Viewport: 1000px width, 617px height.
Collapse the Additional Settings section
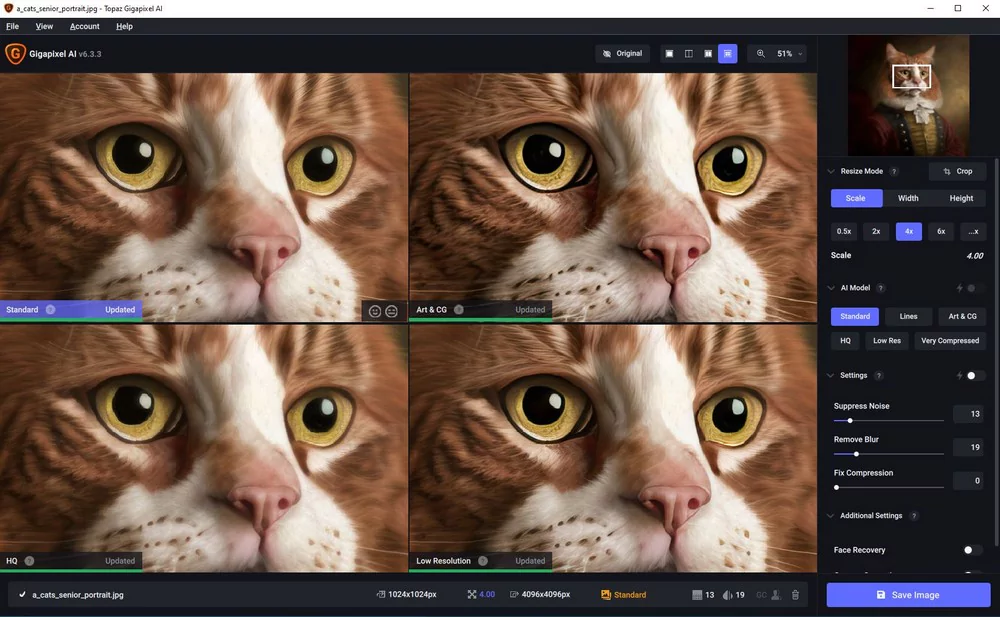pos(830,516)
